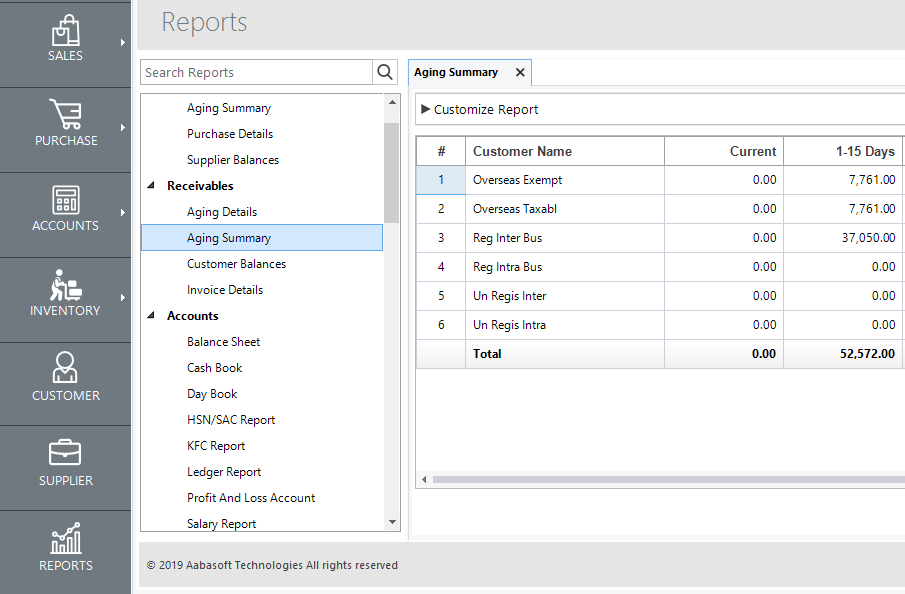
Task: Select the Accounts module icon
Action: pyautogui.click(x=65, y=210)
